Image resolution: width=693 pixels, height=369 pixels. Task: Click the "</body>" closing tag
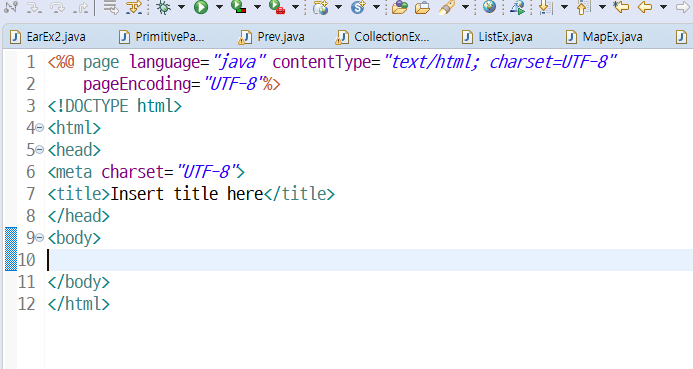(79, 282)
